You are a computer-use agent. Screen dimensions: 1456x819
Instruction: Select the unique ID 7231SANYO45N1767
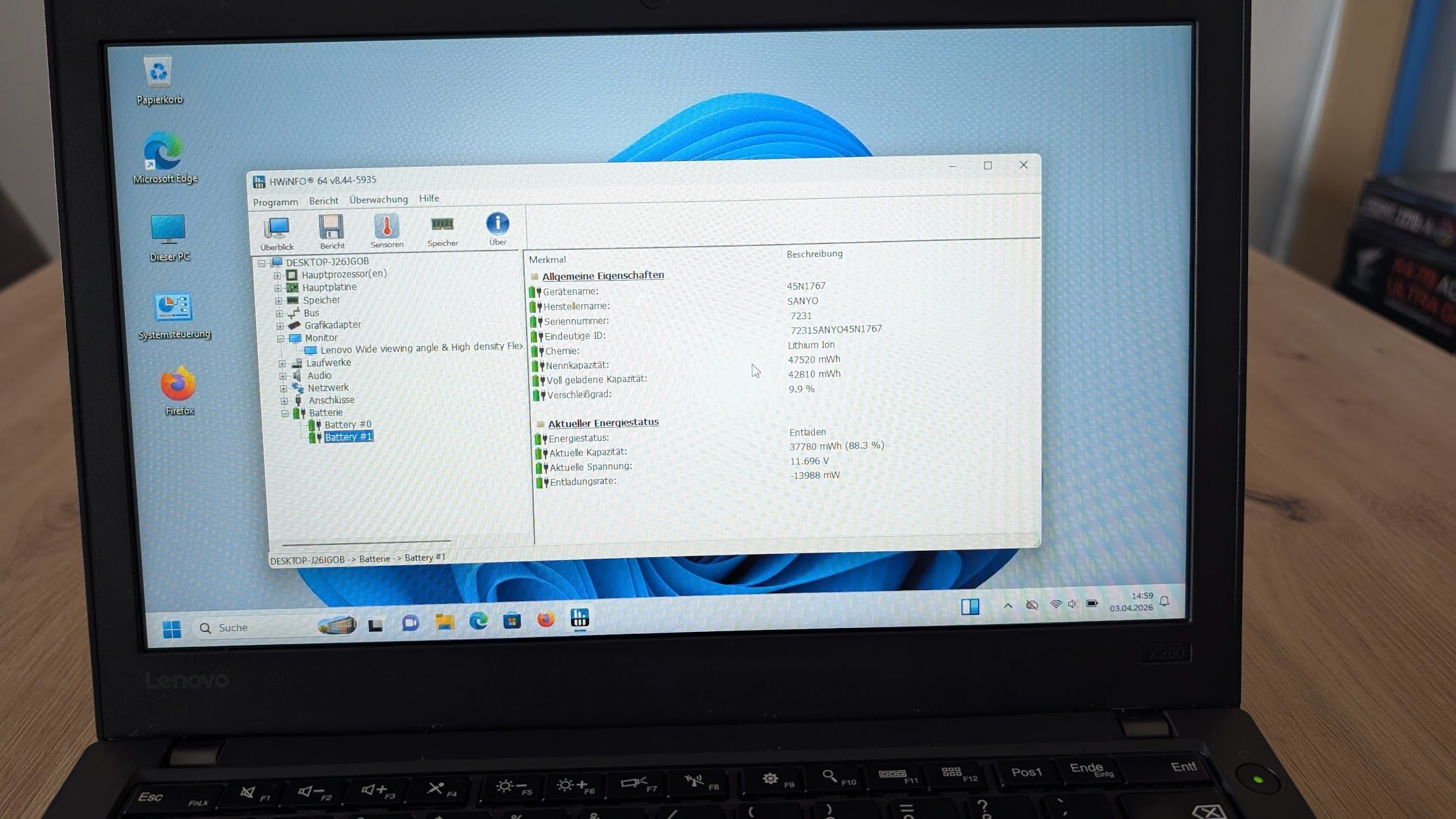[x=836, y=329]
